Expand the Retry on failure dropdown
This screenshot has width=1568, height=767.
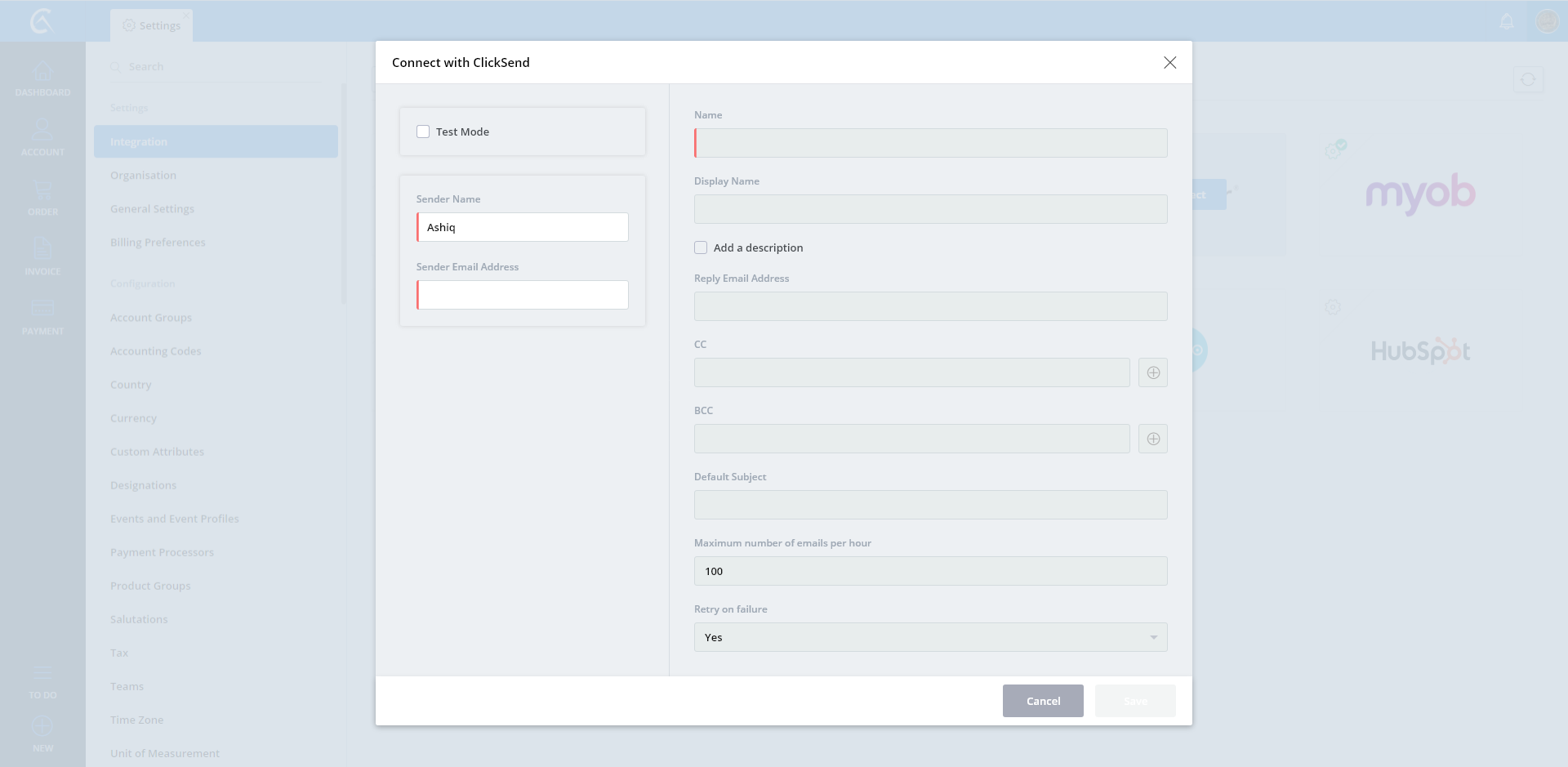pos(930,637)
